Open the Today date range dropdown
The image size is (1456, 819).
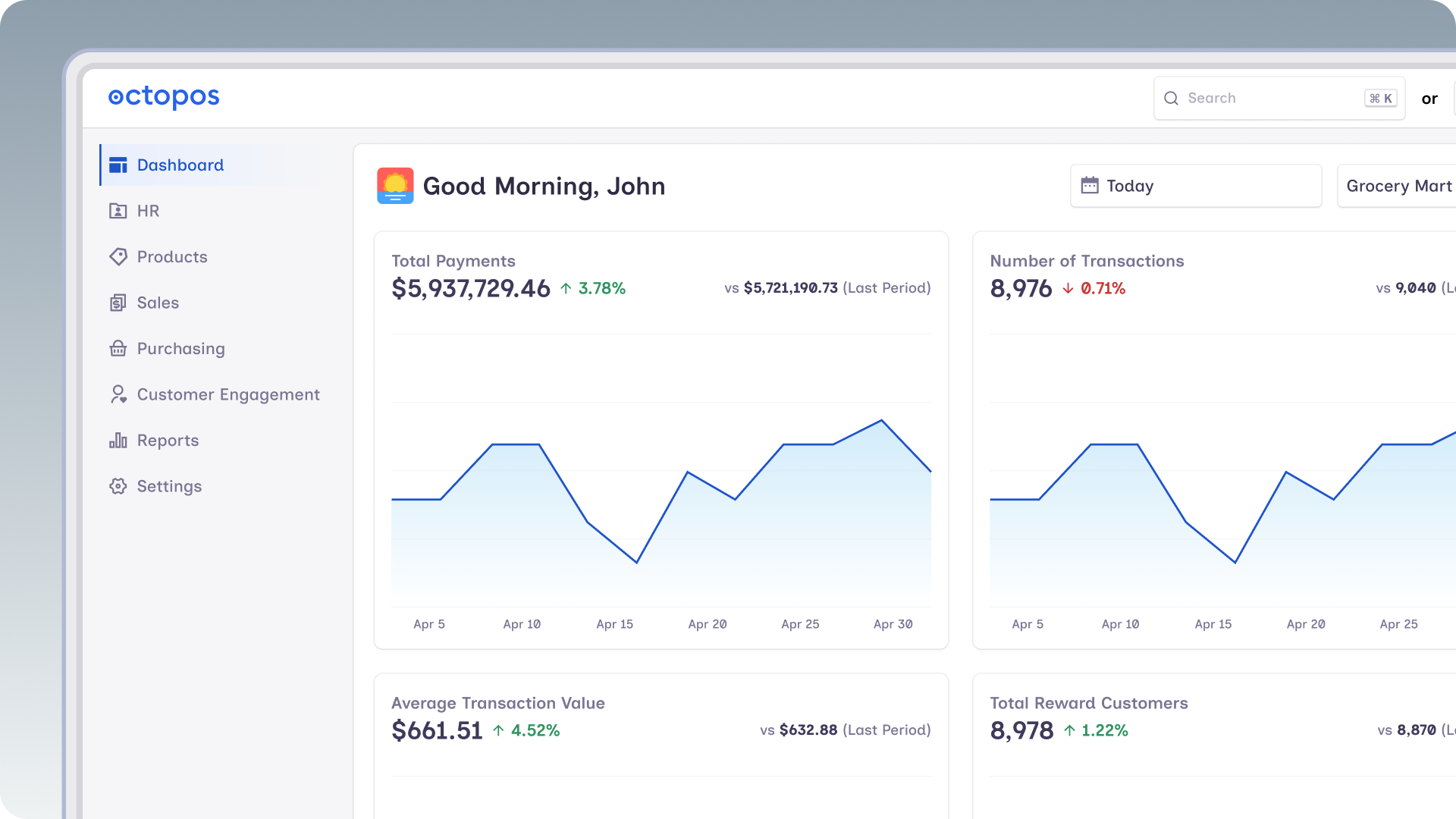1196,186
